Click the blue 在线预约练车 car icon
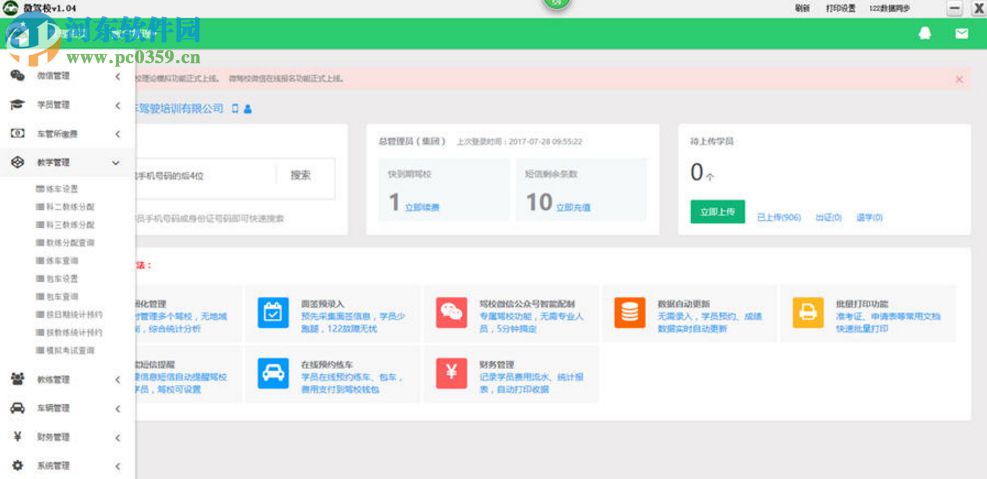 tap(272, 373)
